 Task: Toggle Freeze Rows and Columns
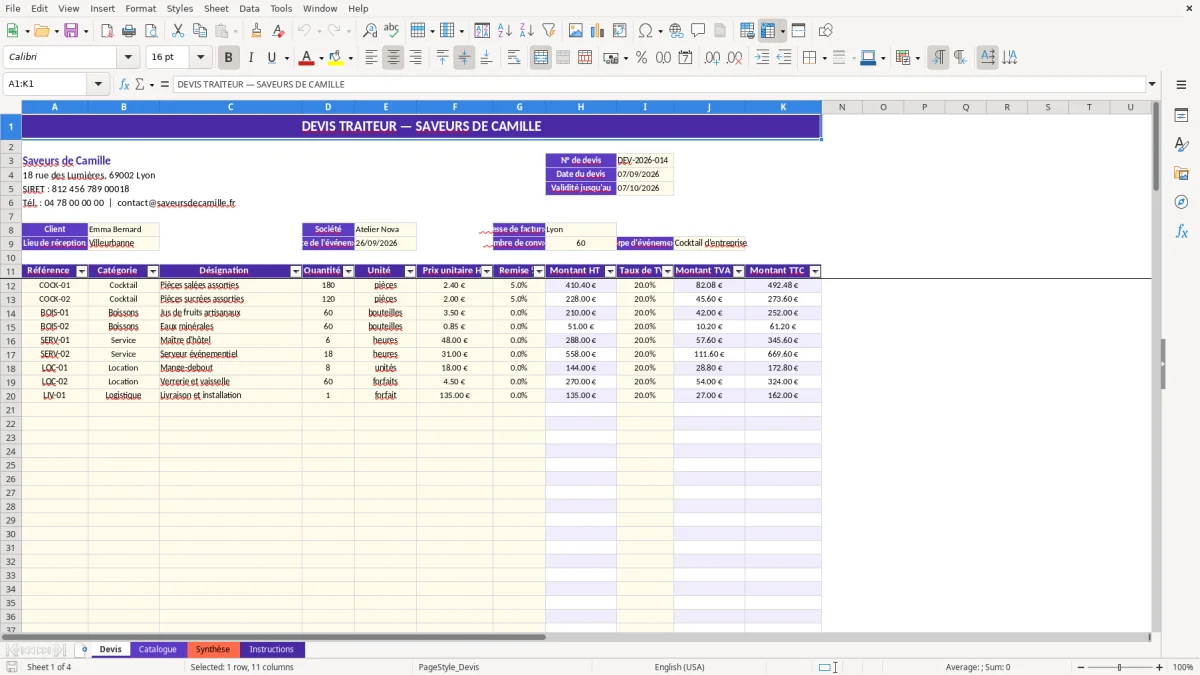pos(768,30)
